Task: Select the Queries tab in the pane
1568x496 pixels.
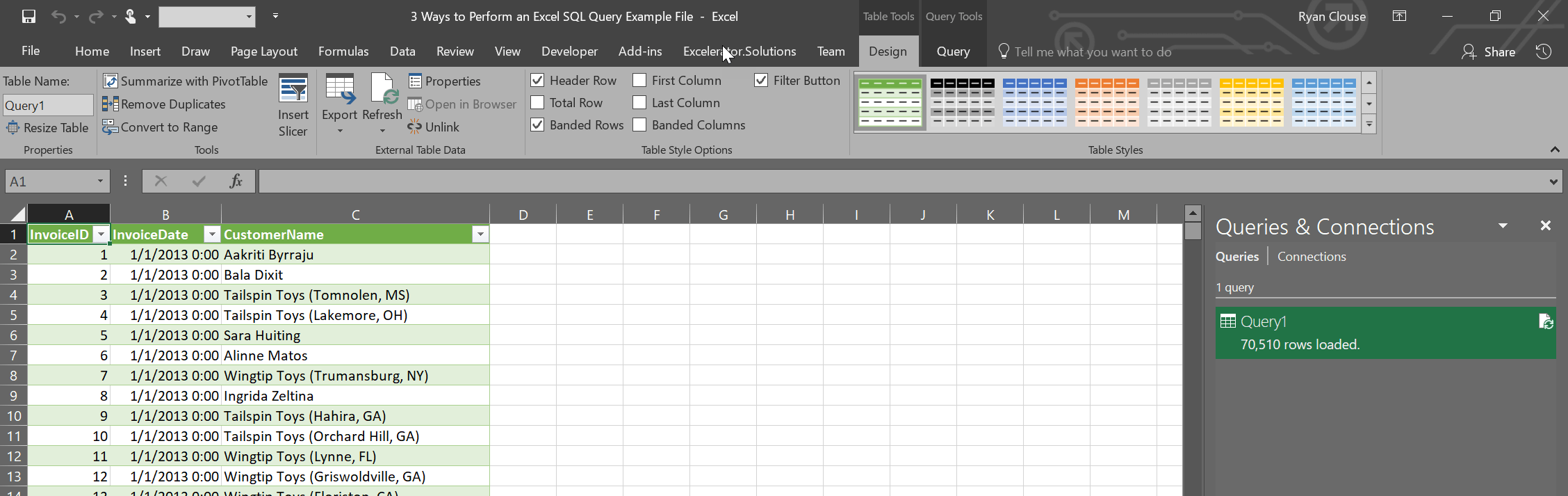Action: 1237,257
